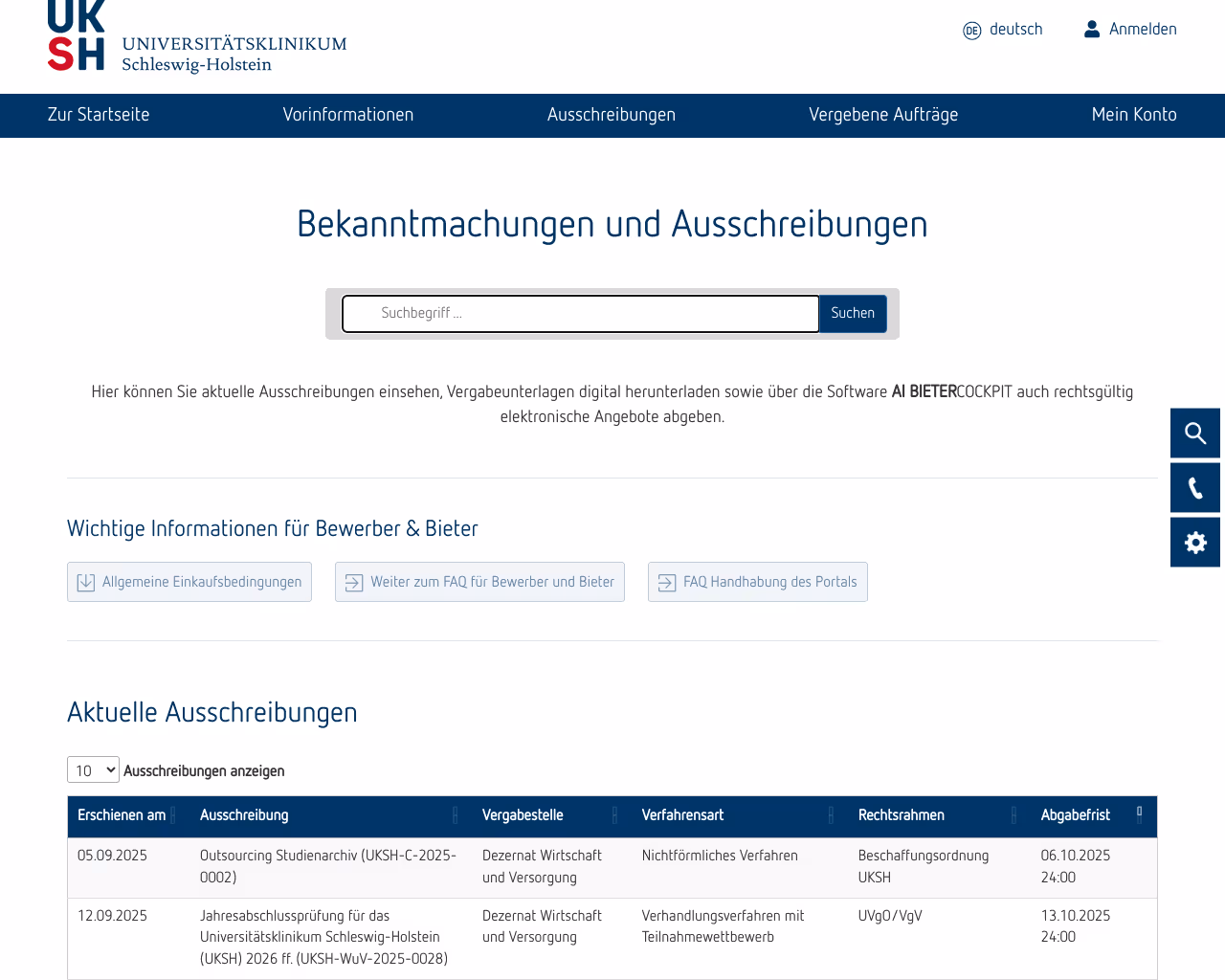Click the person icon next to Anmelden

1092,28
